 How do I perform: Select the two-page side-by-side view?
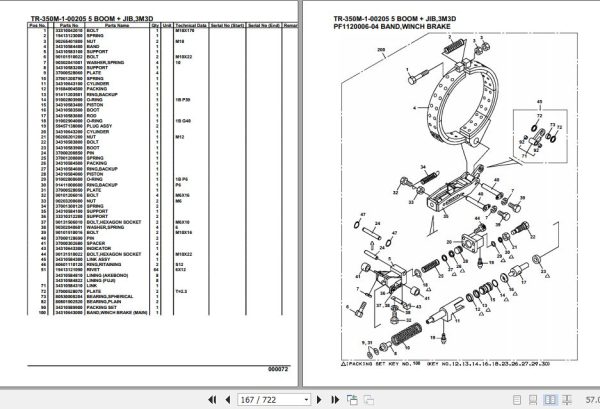pos(550,400)
